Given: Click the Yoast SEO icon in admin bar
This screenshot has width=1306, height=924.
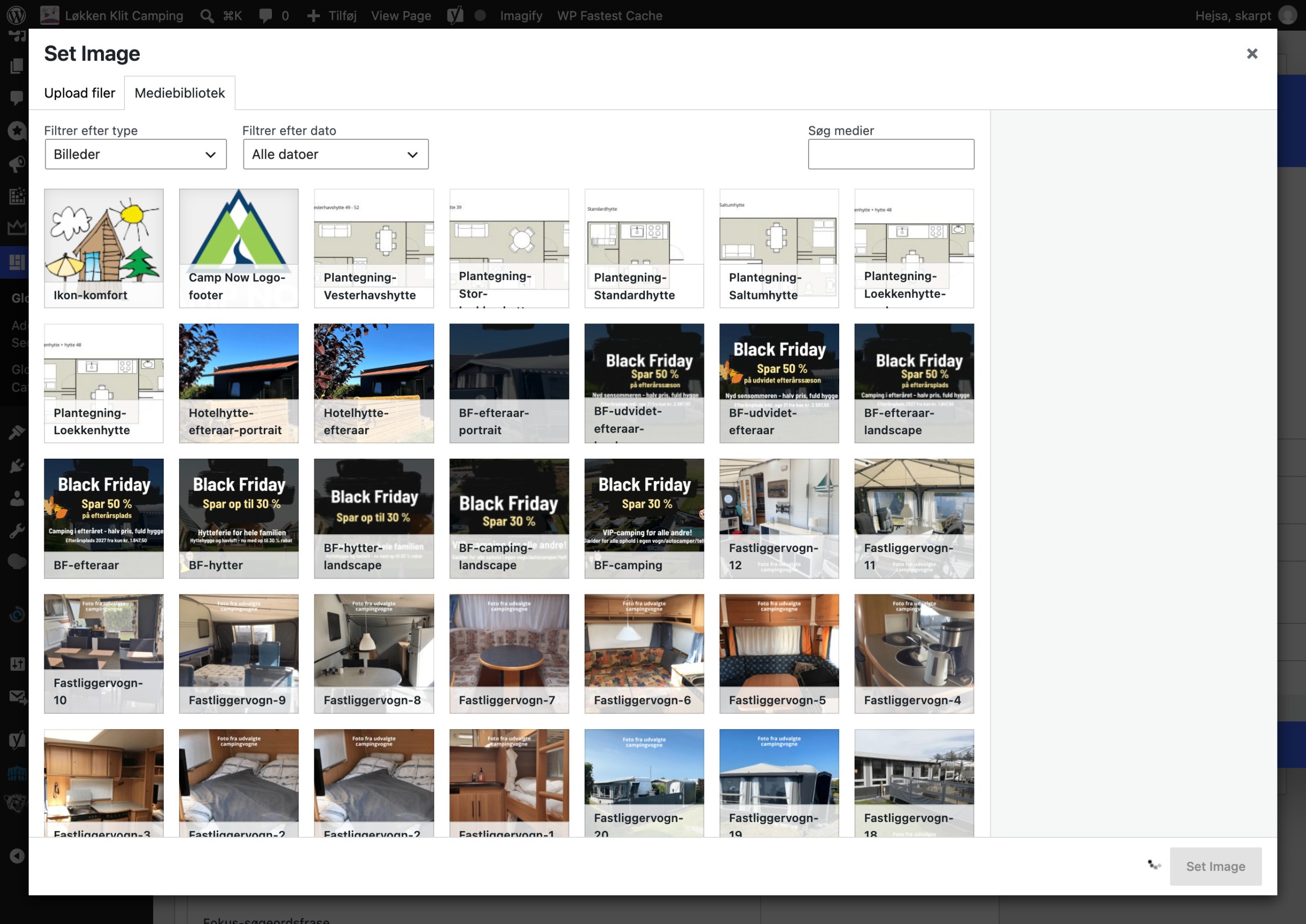Looking at the screenshot, I should (x=455, y=15).
